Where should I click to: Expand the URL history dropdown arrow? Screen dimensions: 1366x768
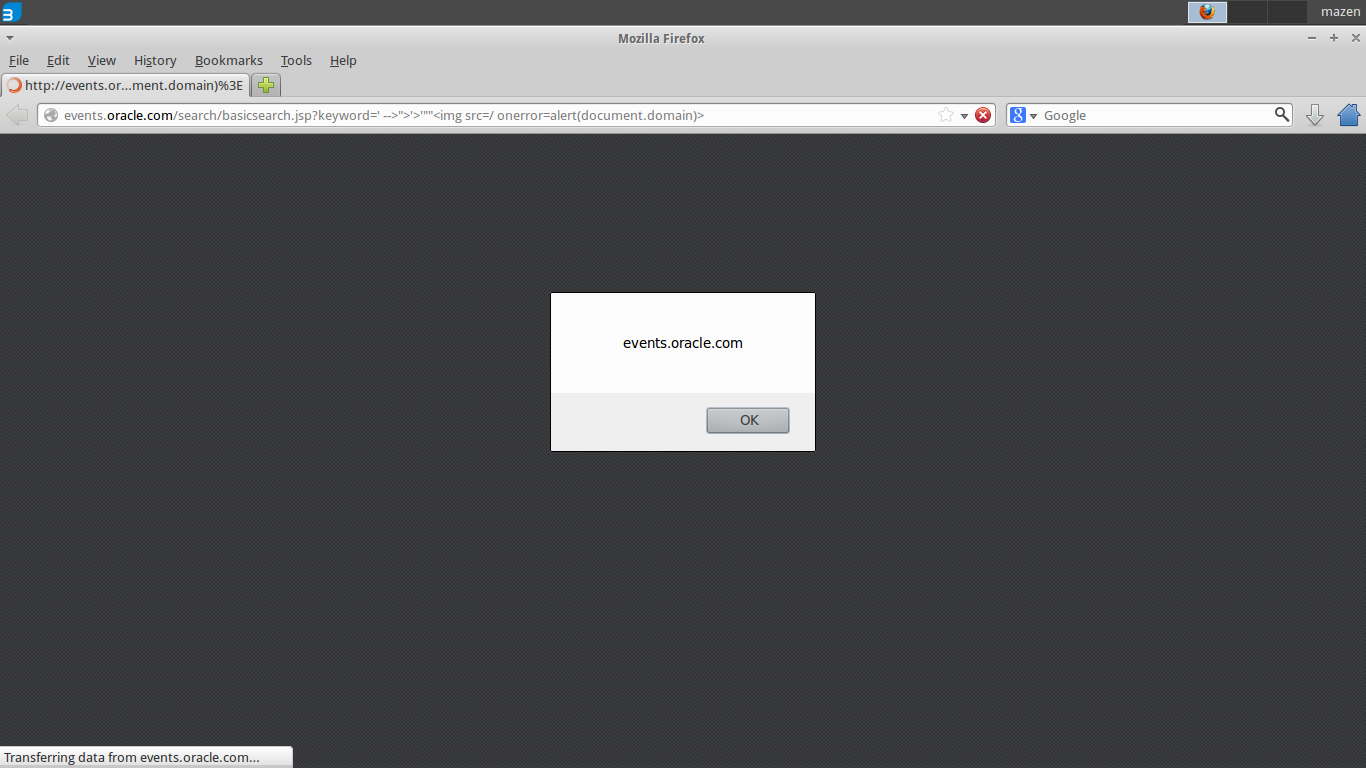click(x=964, y=116)
